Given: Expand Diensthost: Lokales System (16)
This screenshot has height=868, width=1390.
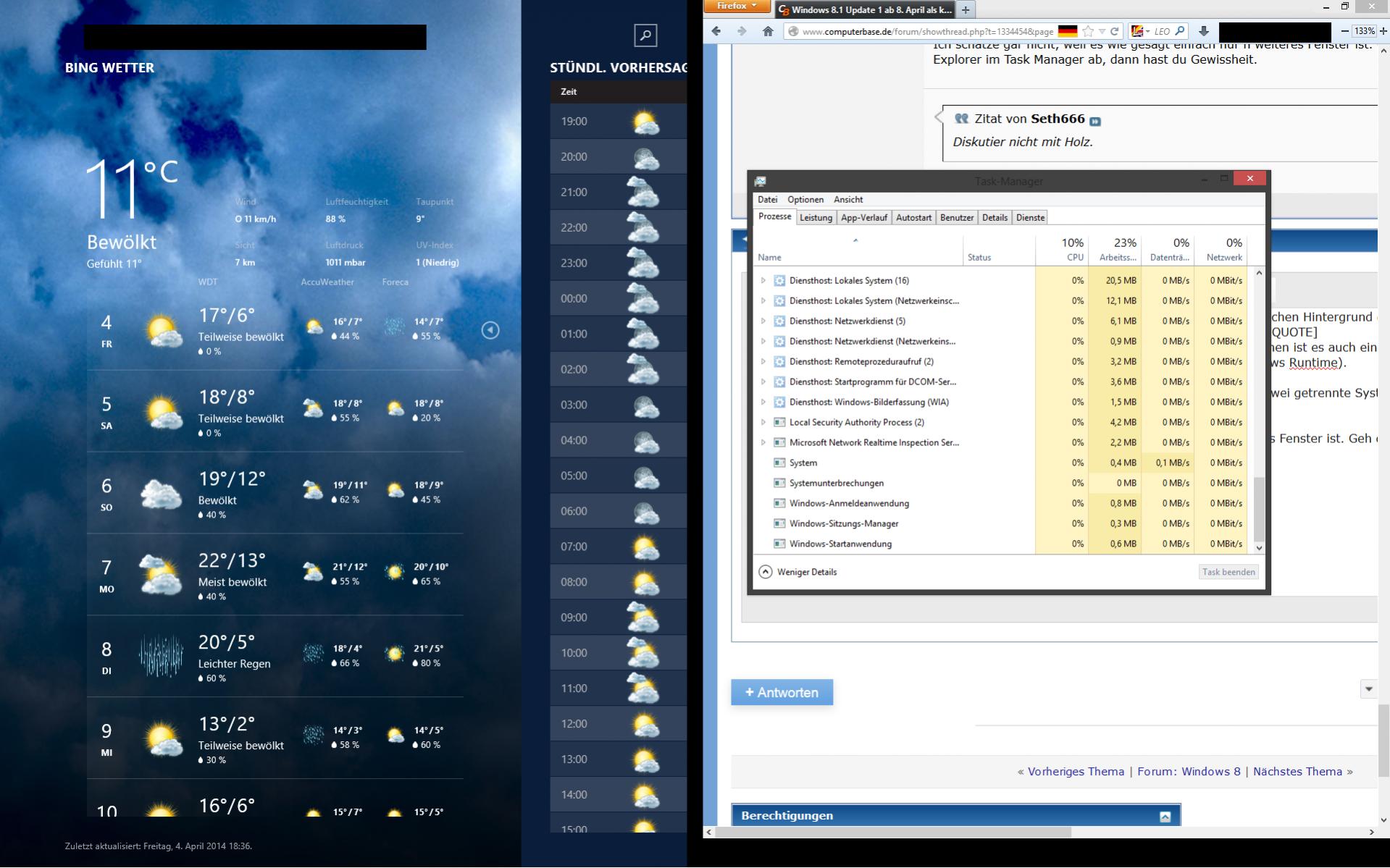Looking at the screenshot, I should pos(763,280).
